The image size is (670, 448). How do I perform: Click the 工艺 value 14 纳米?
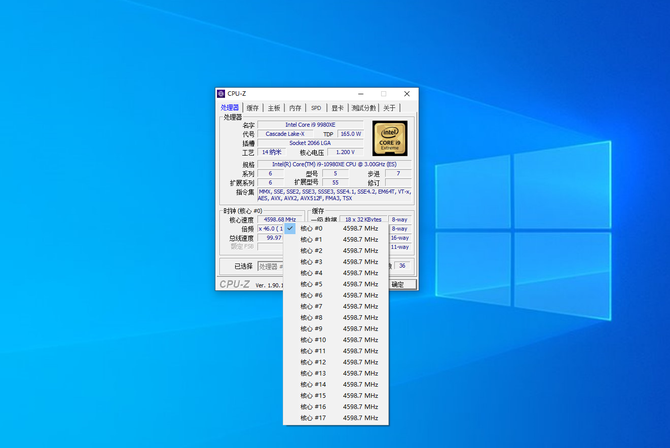click(x=272, y=152)
